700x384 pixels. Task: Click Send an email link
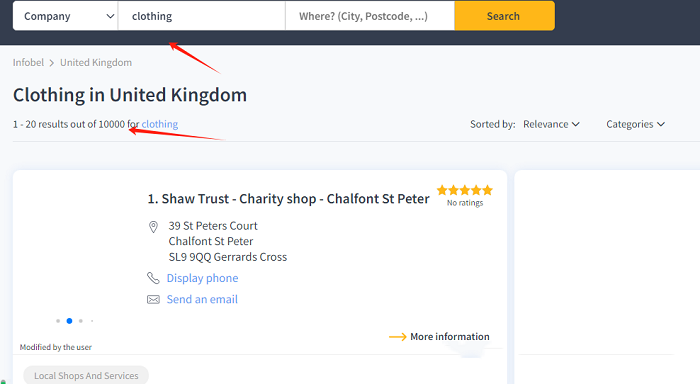tap(202, 299)
